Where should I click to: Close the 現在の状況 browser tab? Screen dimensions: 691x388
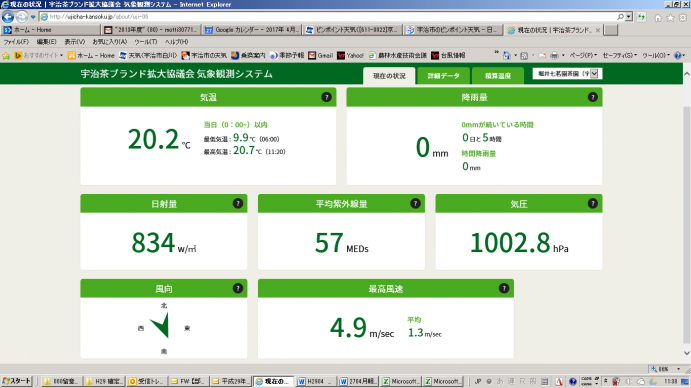click(598, 30)
